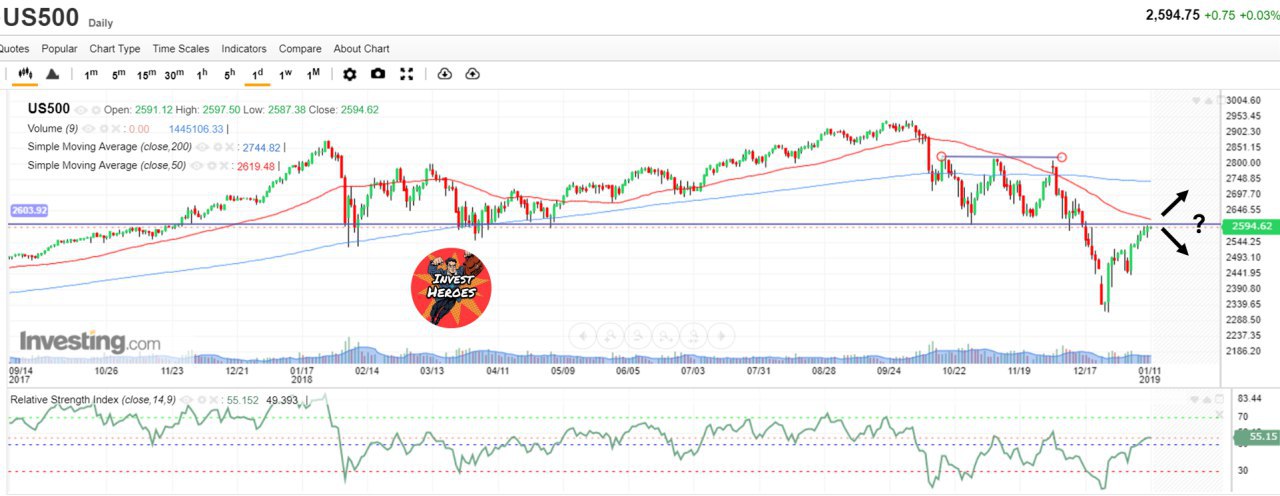The width and height of the screenshot is (1280, 496).
Task: Open the Indicators menu
Action: [244, 48]
